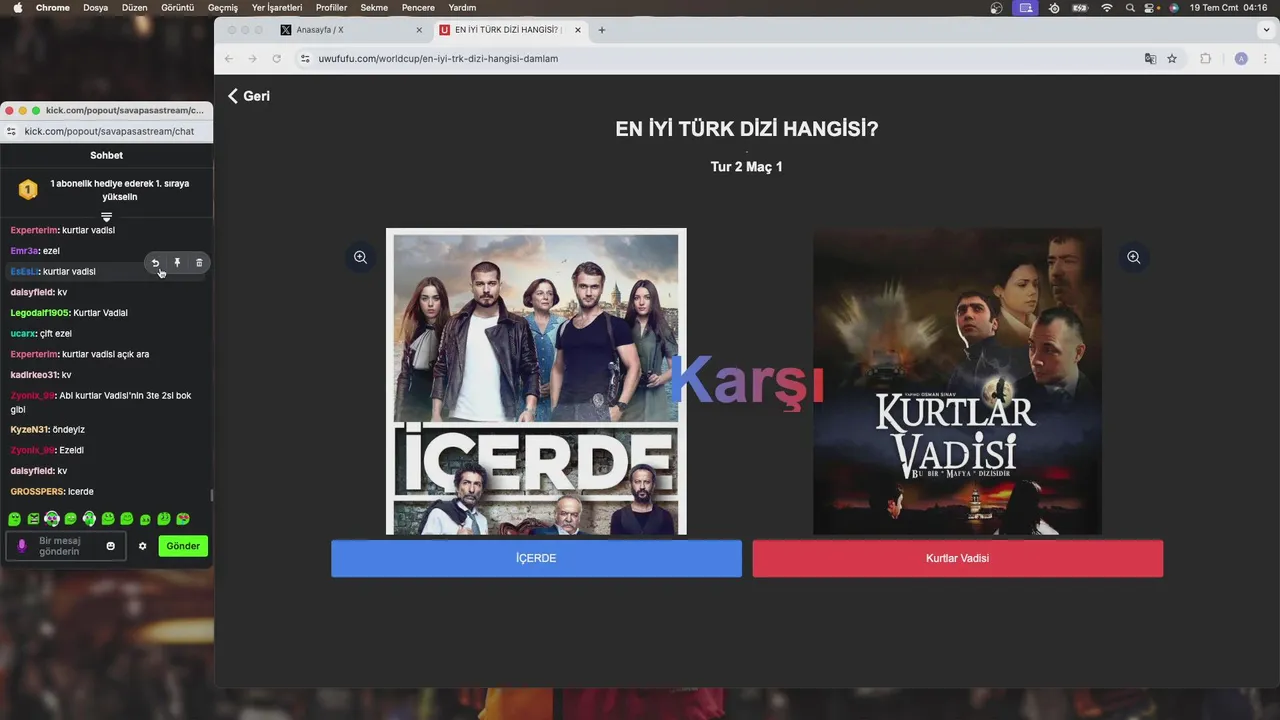Zoom into the İçerde poster
1280x720 pixels.
(360, 257)
